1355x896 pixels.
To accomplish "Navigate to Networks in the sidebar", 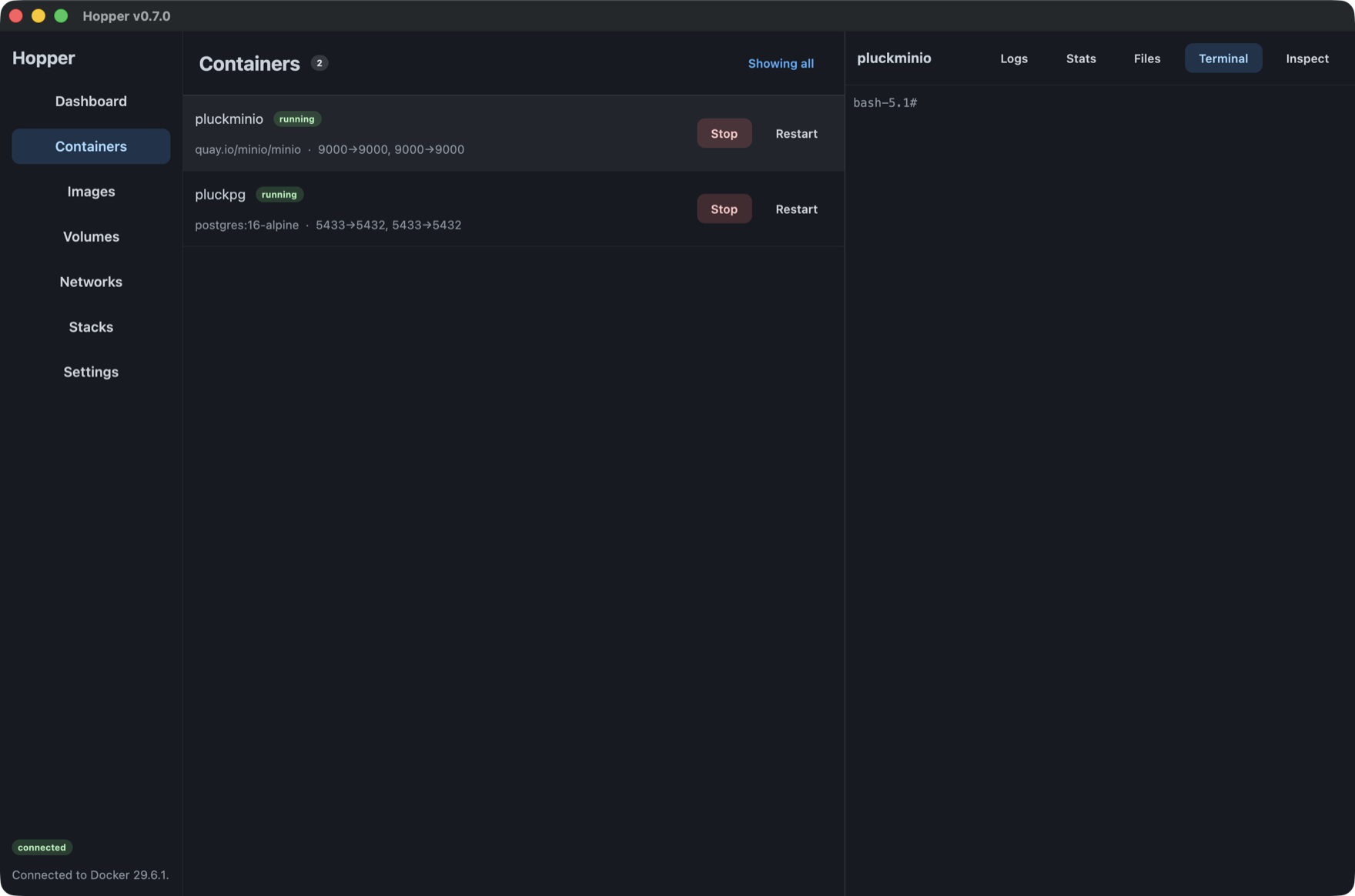I will (x=91, y=282).
